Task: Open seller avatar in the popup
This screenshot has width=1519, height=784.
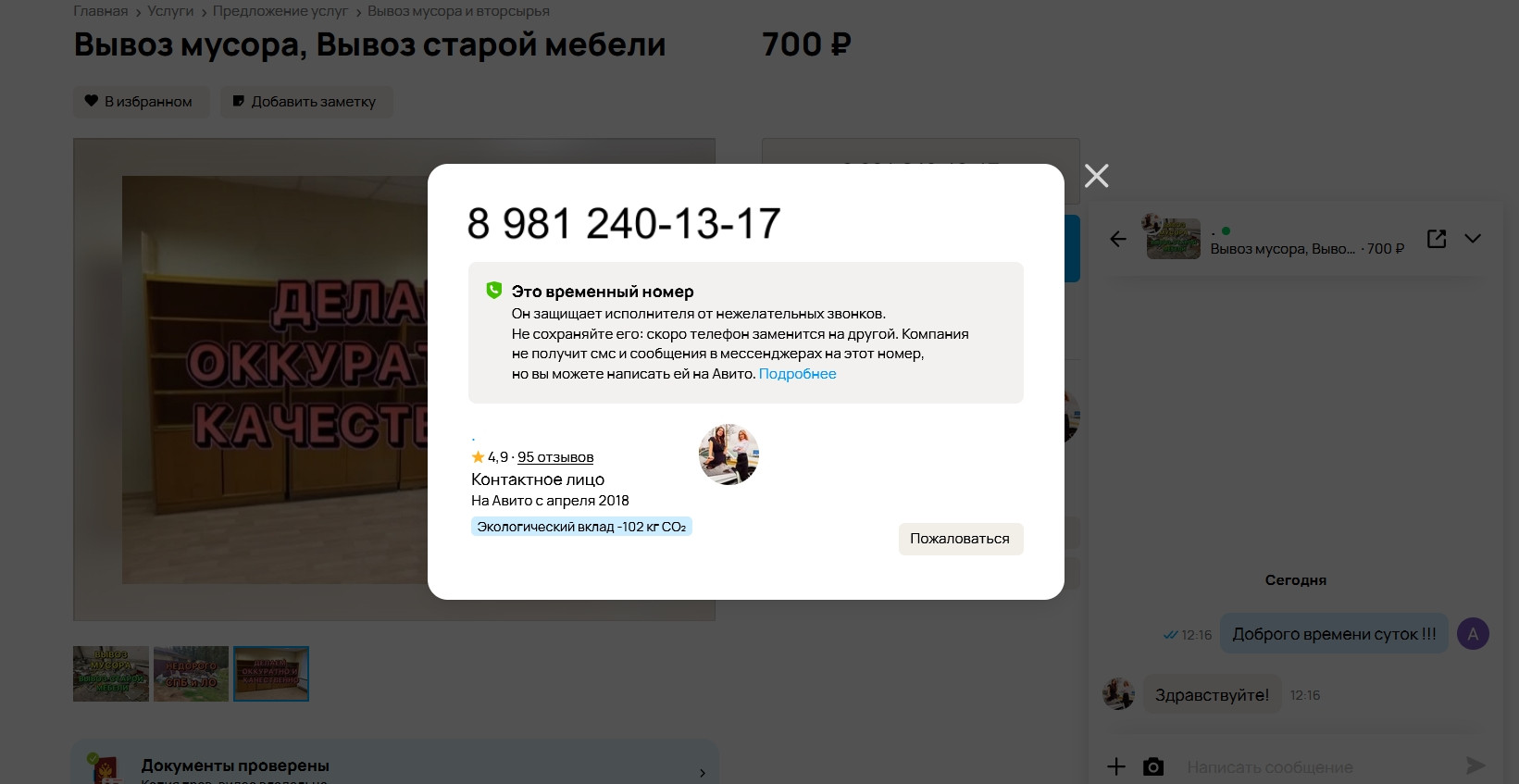Action: (728, 454)
